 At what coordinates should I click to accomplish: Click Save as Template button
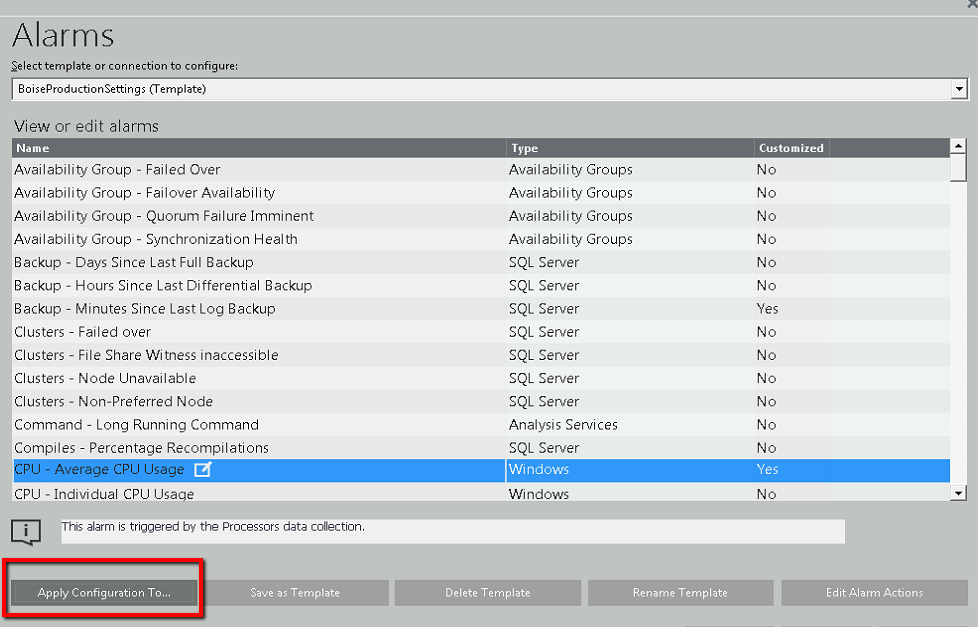pyautogui.click(x=295, y=593)
